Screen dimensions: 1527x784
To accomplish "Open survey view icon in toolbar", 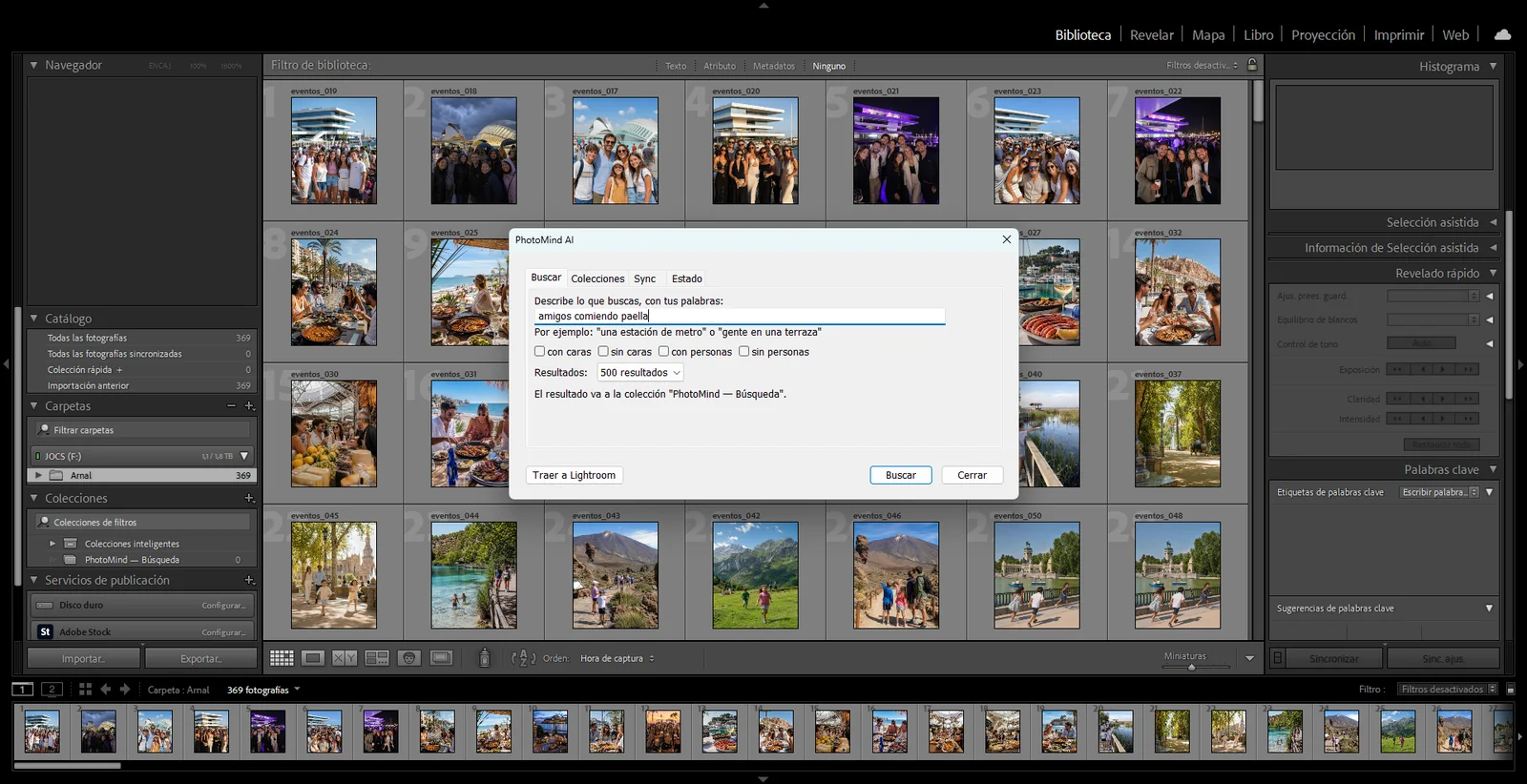I will (376, 658).
